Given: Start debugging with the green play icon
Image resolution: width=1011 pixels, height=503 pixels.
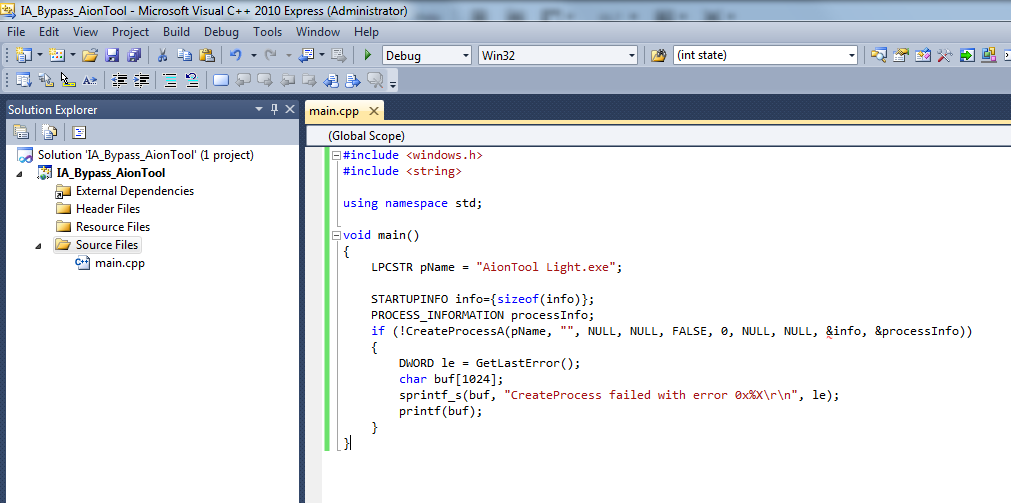Looking at the screenshot, I should [x=368, y=55].
